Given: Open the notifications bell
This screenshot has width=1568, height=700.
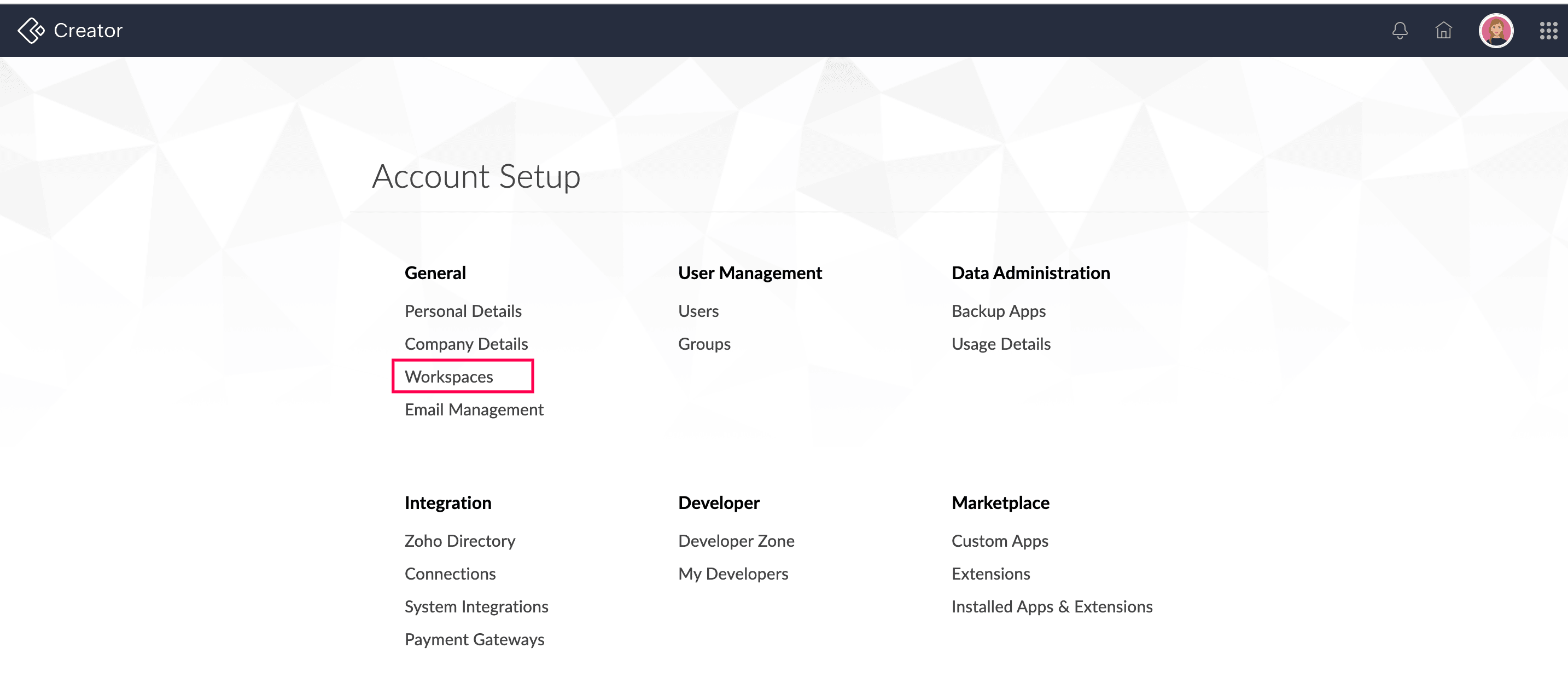Looking at the screenshot, I should point(1400,30).
